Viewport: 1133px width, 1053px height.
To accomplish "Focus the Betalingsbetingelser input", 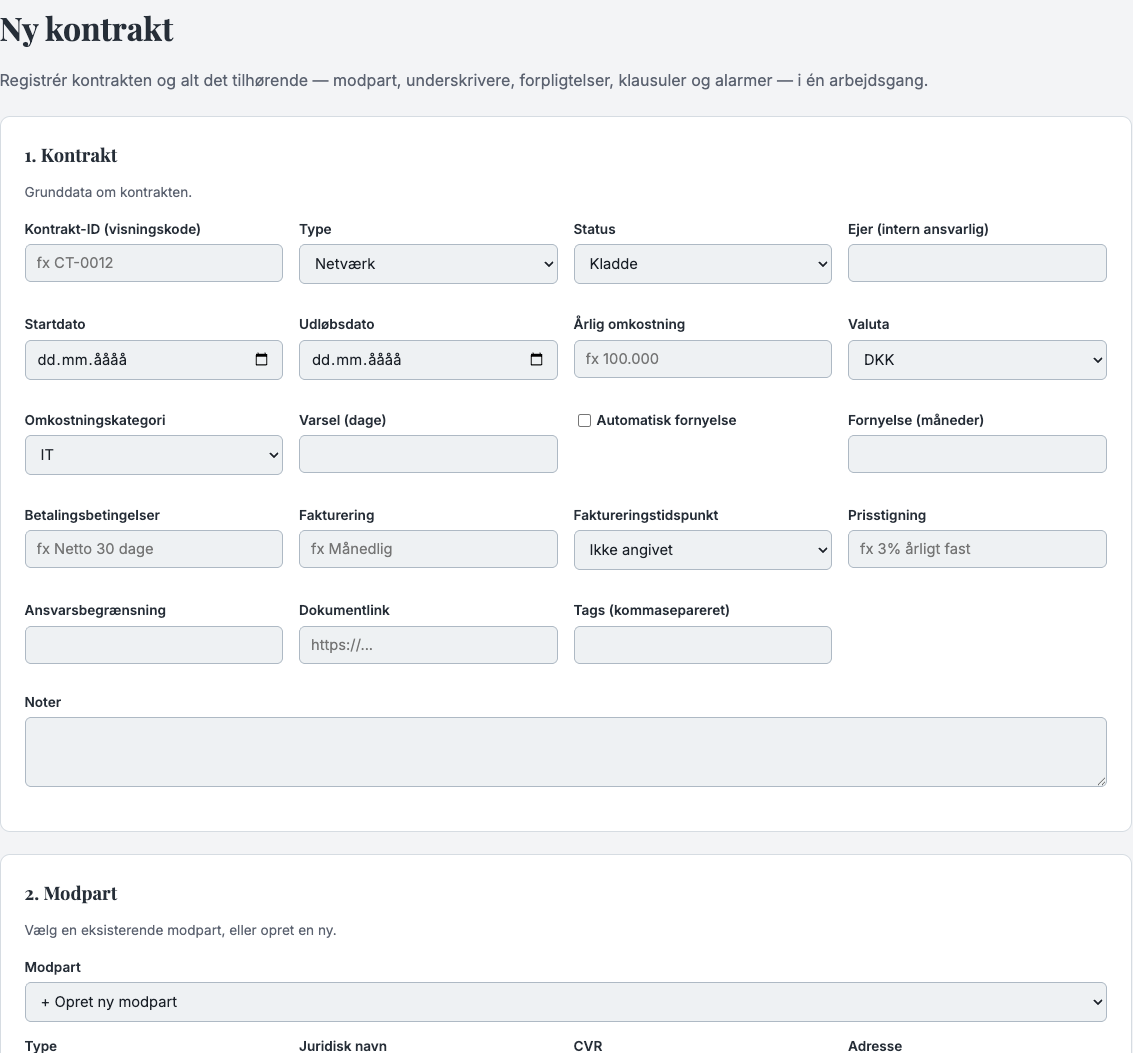I will point(153,549).
